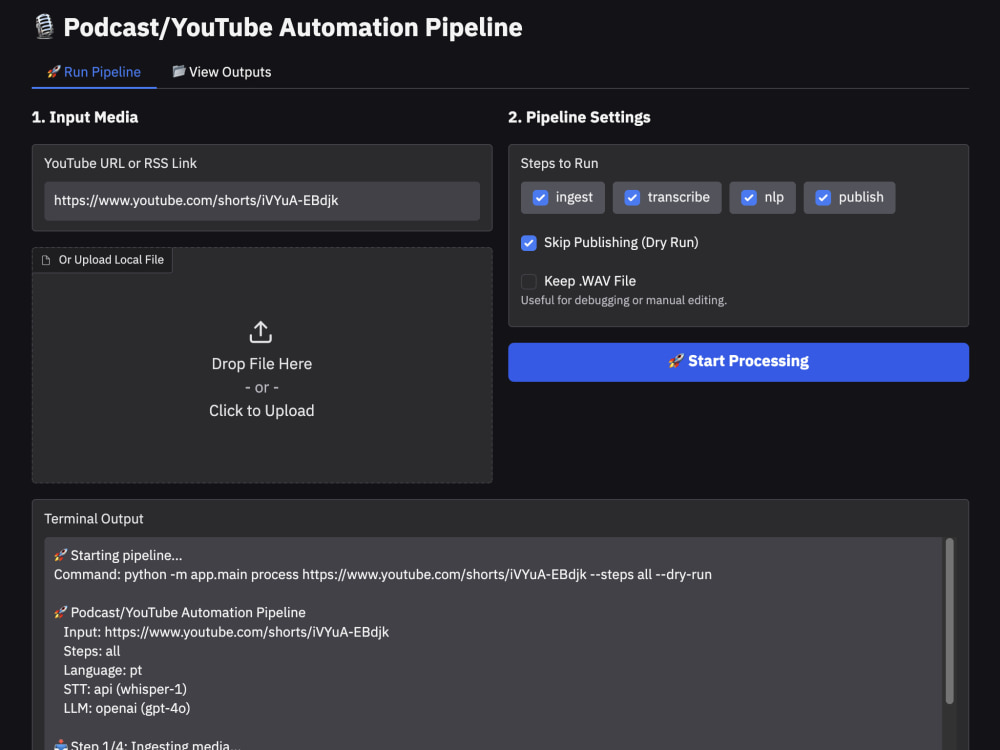The height and width of the screenshot is (750, 1000).
Task: Uncheck the ingest step checkbox
Action: 540,198
